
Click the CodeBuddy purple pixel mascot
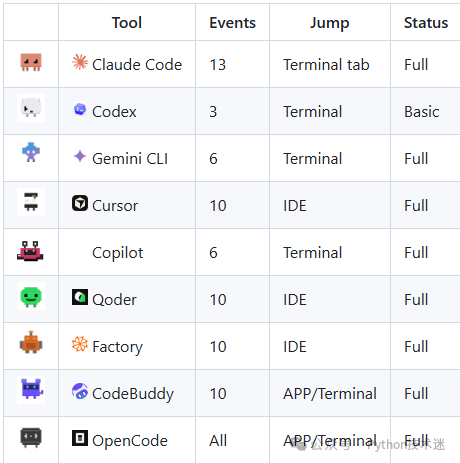(x=31, y=390)
